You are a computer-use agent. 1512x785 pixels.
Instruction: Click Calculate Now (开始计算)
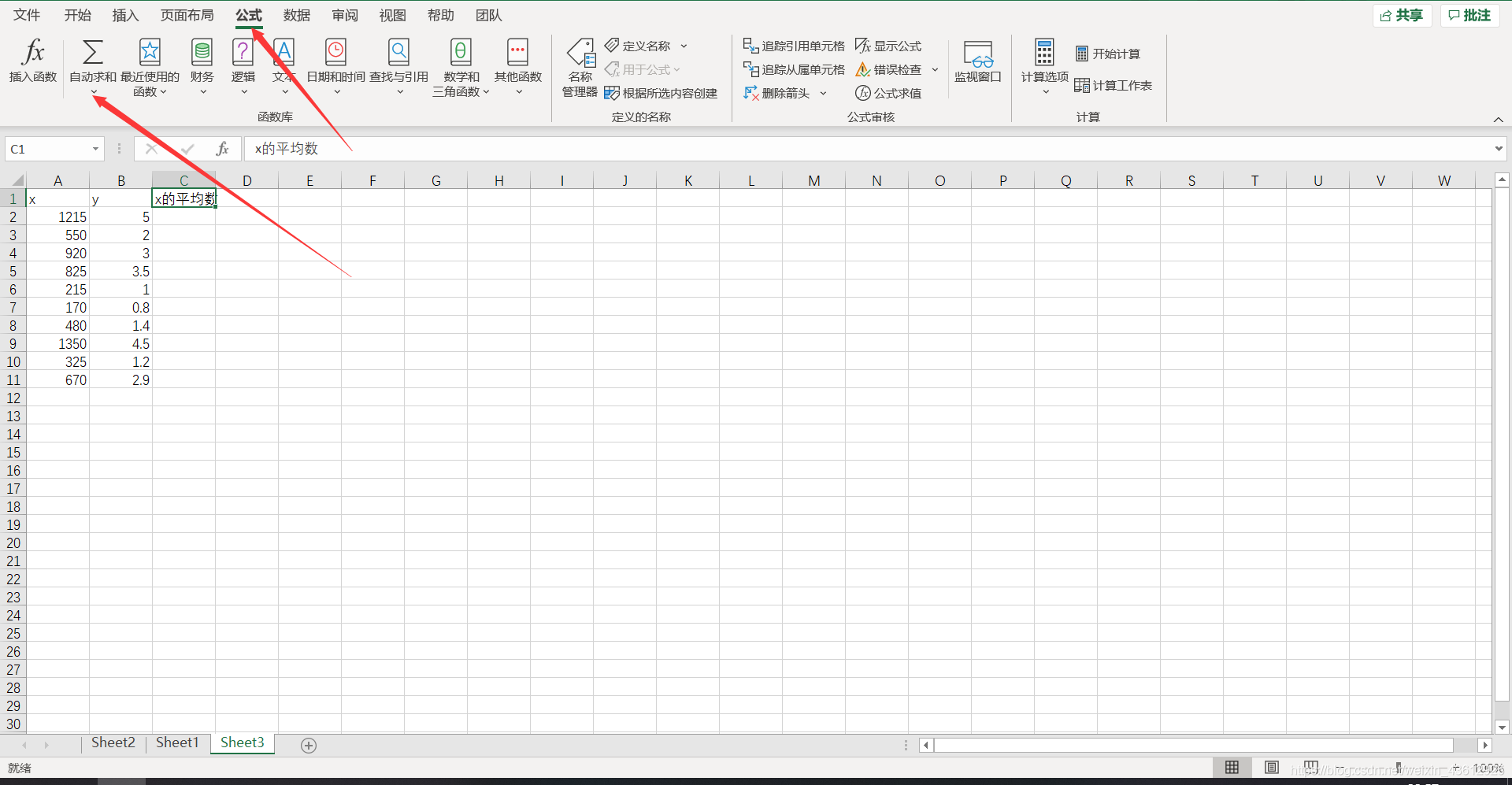pyautogui.click(x=1108, y=54)
